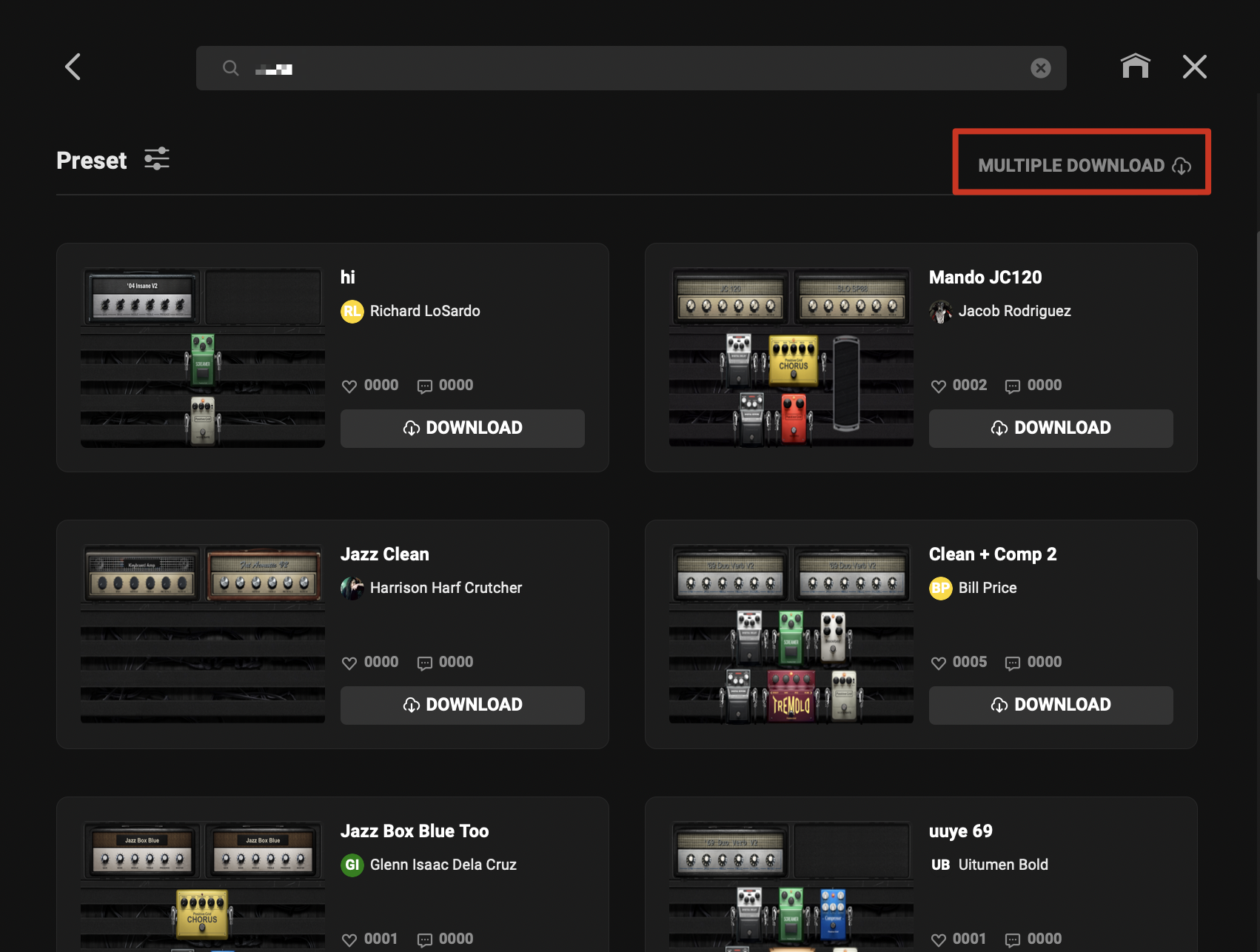The height and width of the screenshot is (952, 1260).
Task: Open the preset titled Mando JC120
Action: point(985,277)
